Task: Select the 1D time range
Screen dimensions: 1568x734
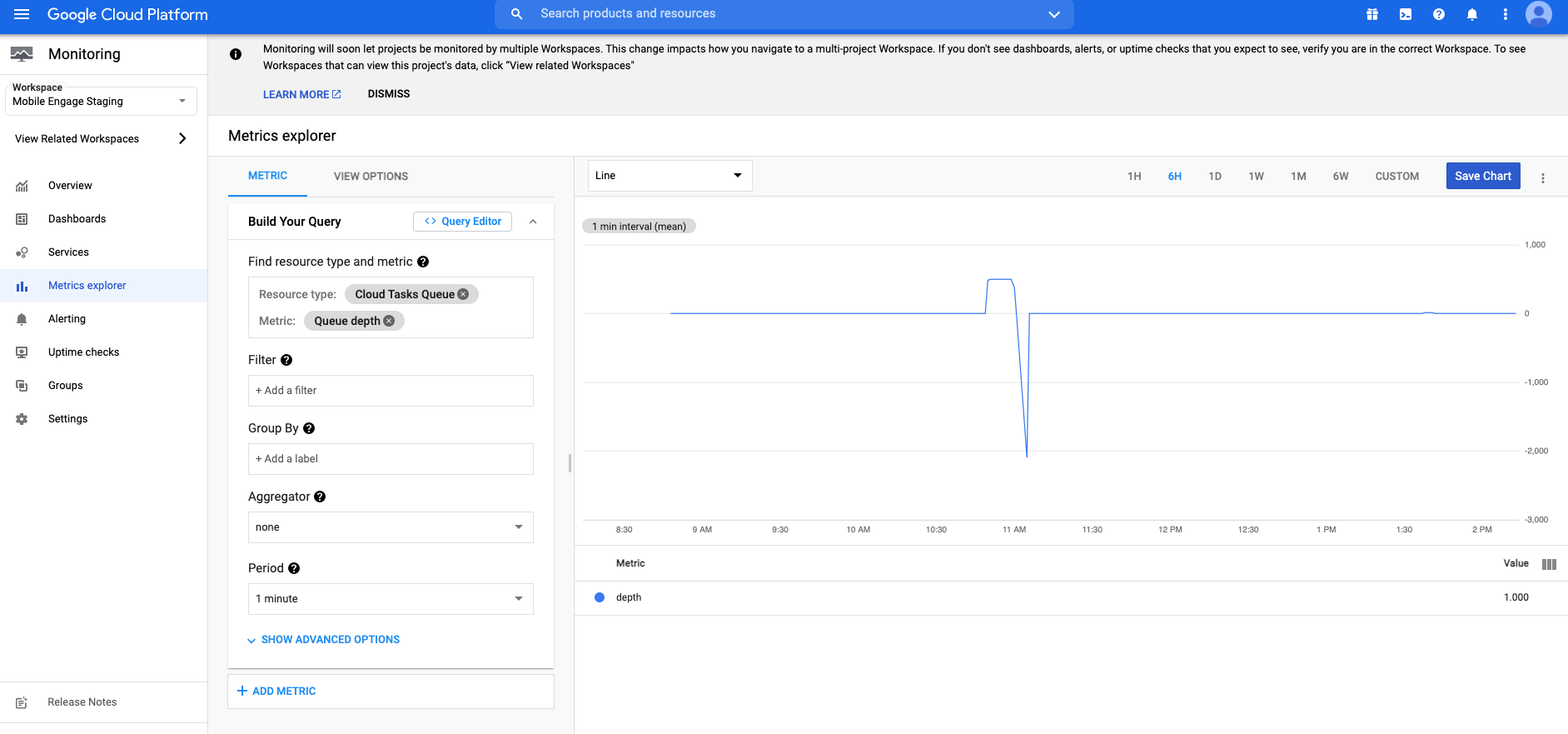Action: (x=1215, y=177)
